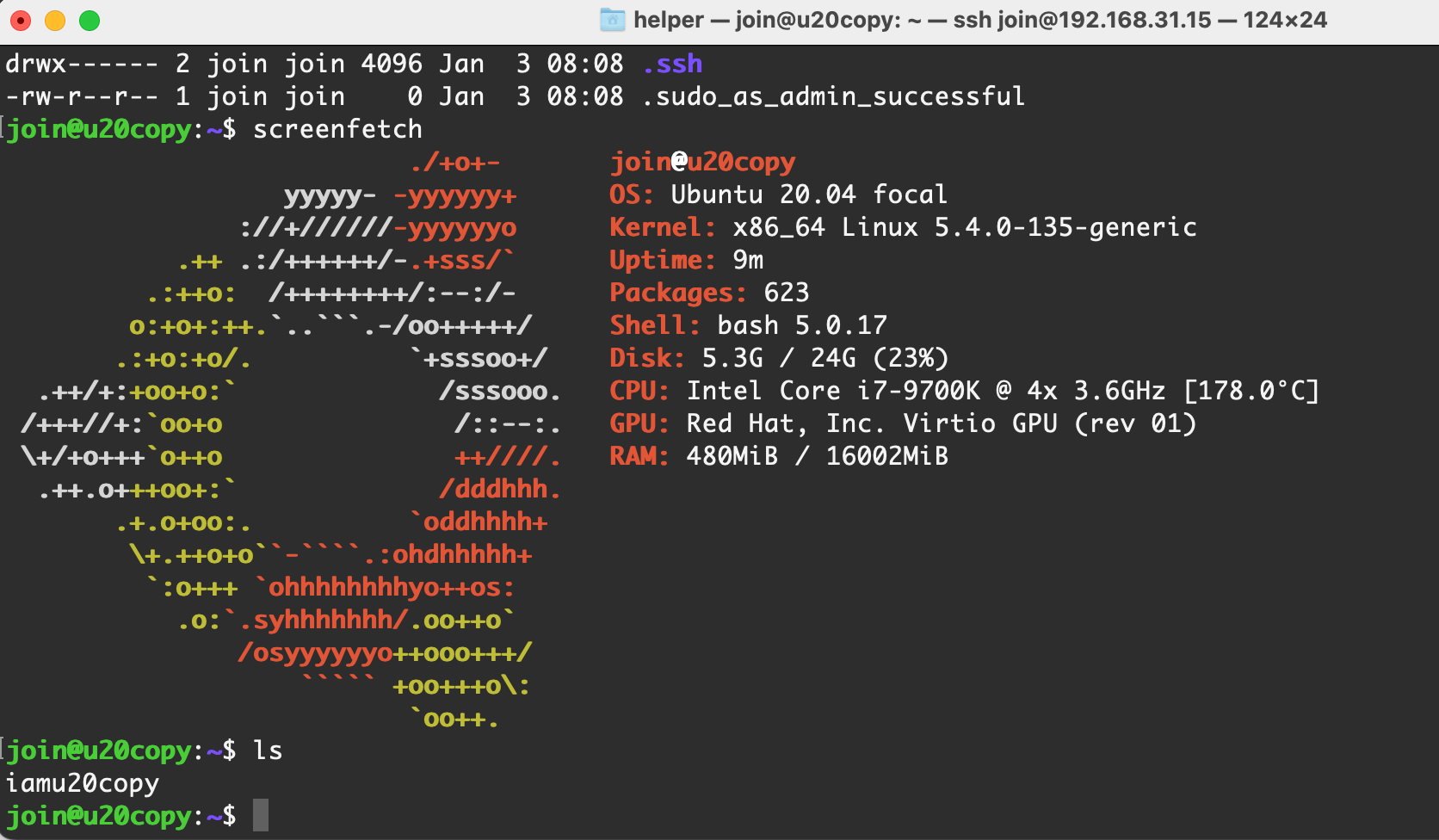Viewport: 1439px width, 840px height.
Task: Click the 'OS:' label
Action: 633,195
